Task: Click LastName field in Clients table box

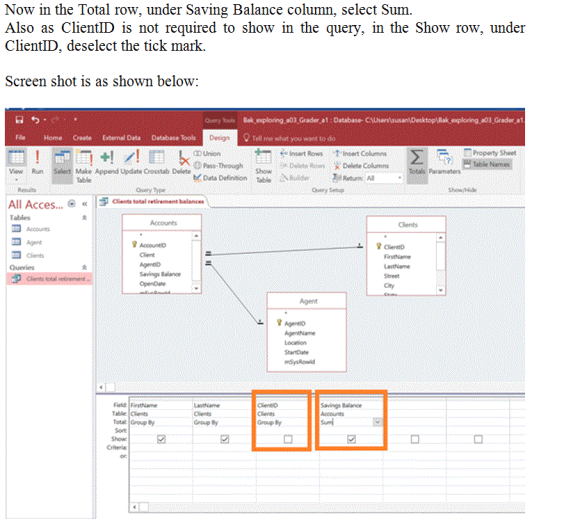Action: (x=397, y=266)
